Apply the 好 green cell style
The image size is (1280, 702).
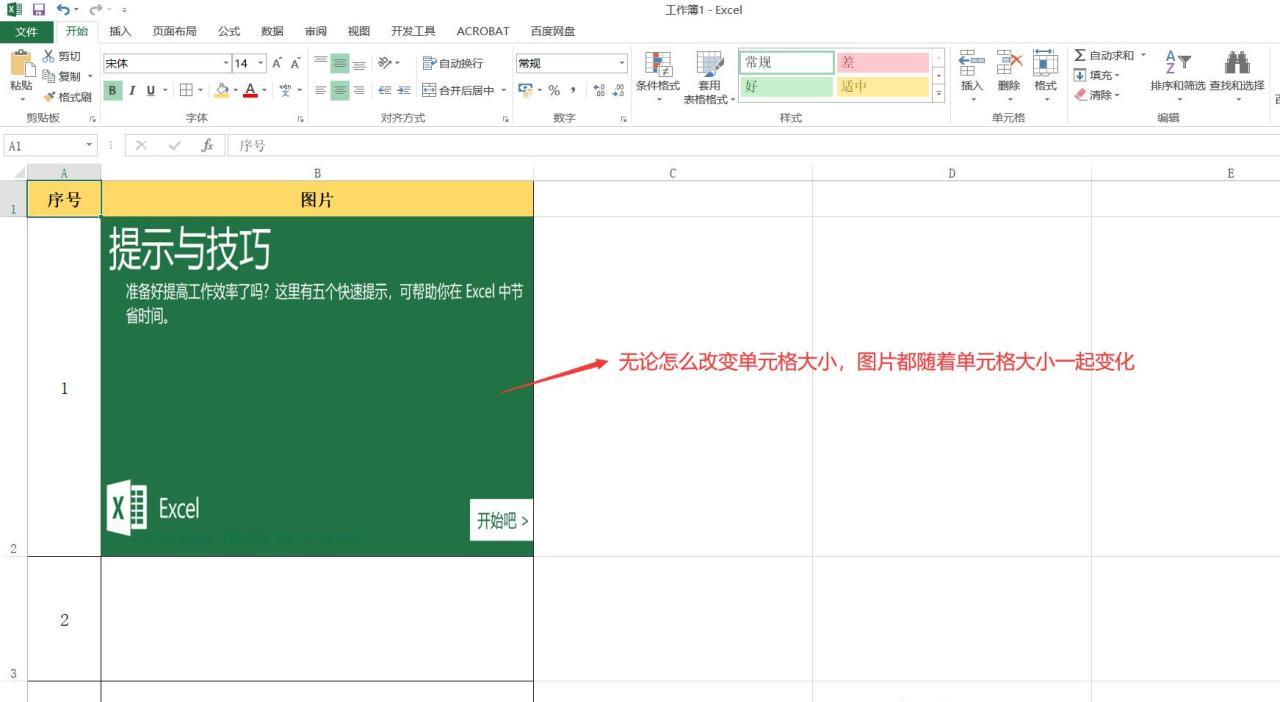tap(787, 87)
